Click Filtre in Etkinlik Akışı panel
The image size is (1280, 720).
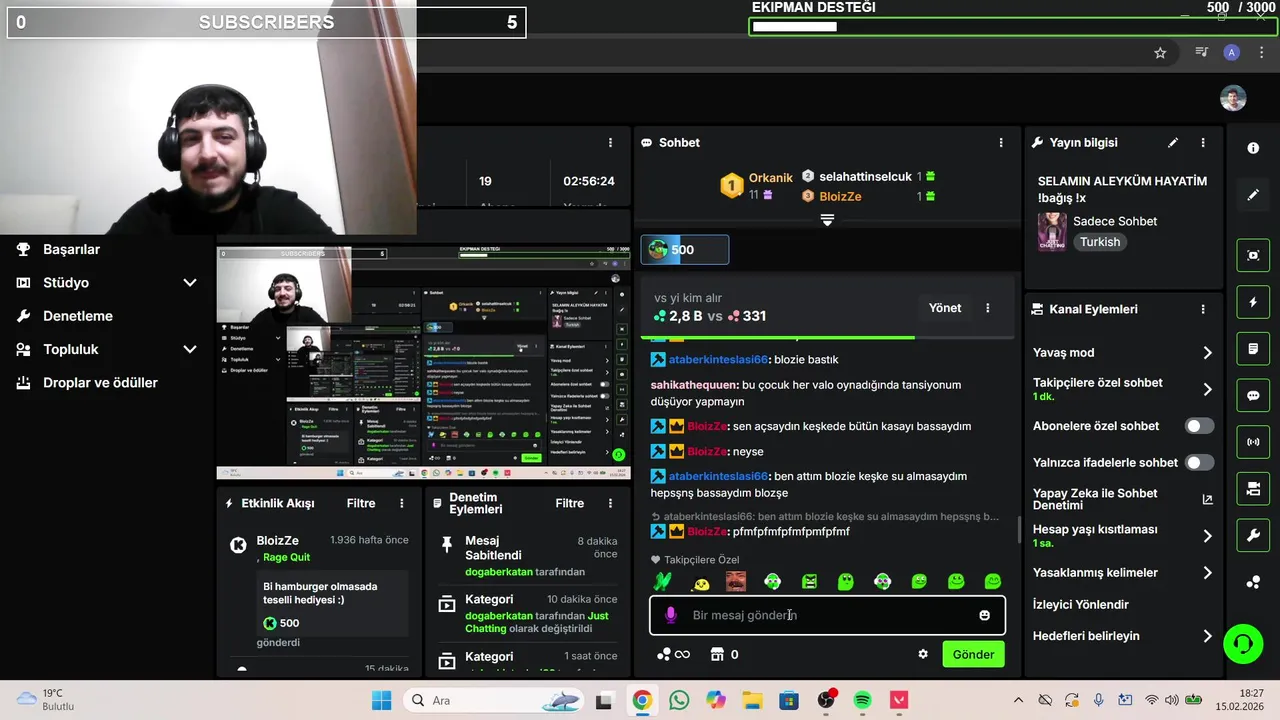(361, 504)
